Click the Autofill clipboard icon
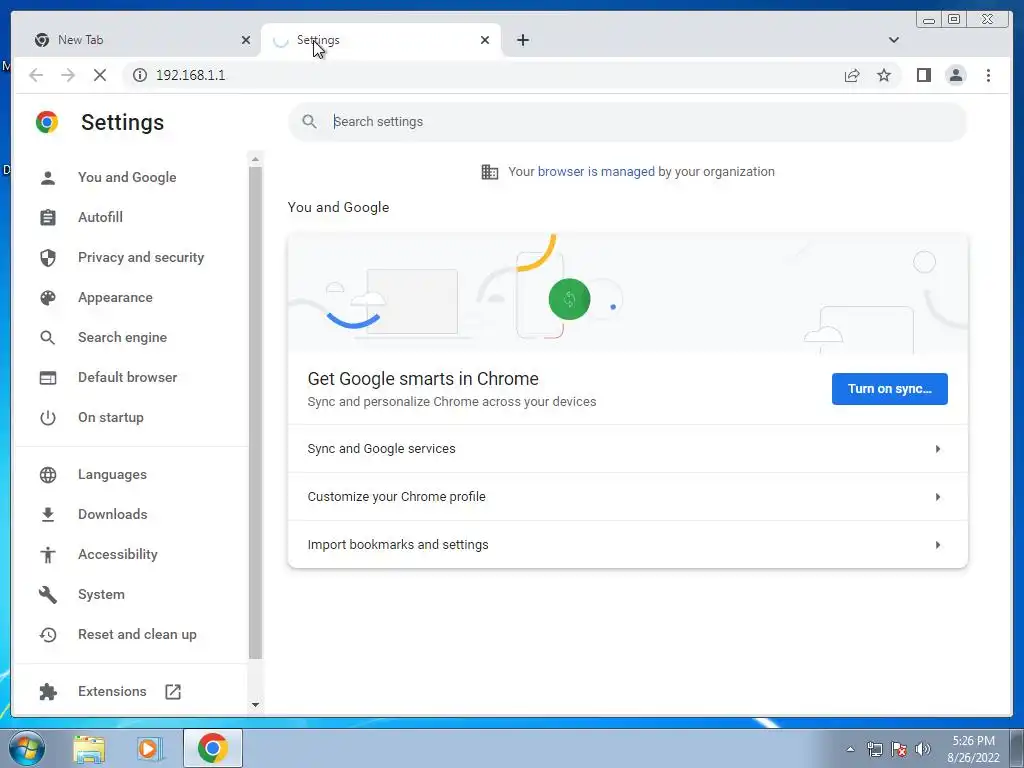This screenshot has height=768, width=1024. (x=48, y=217)
